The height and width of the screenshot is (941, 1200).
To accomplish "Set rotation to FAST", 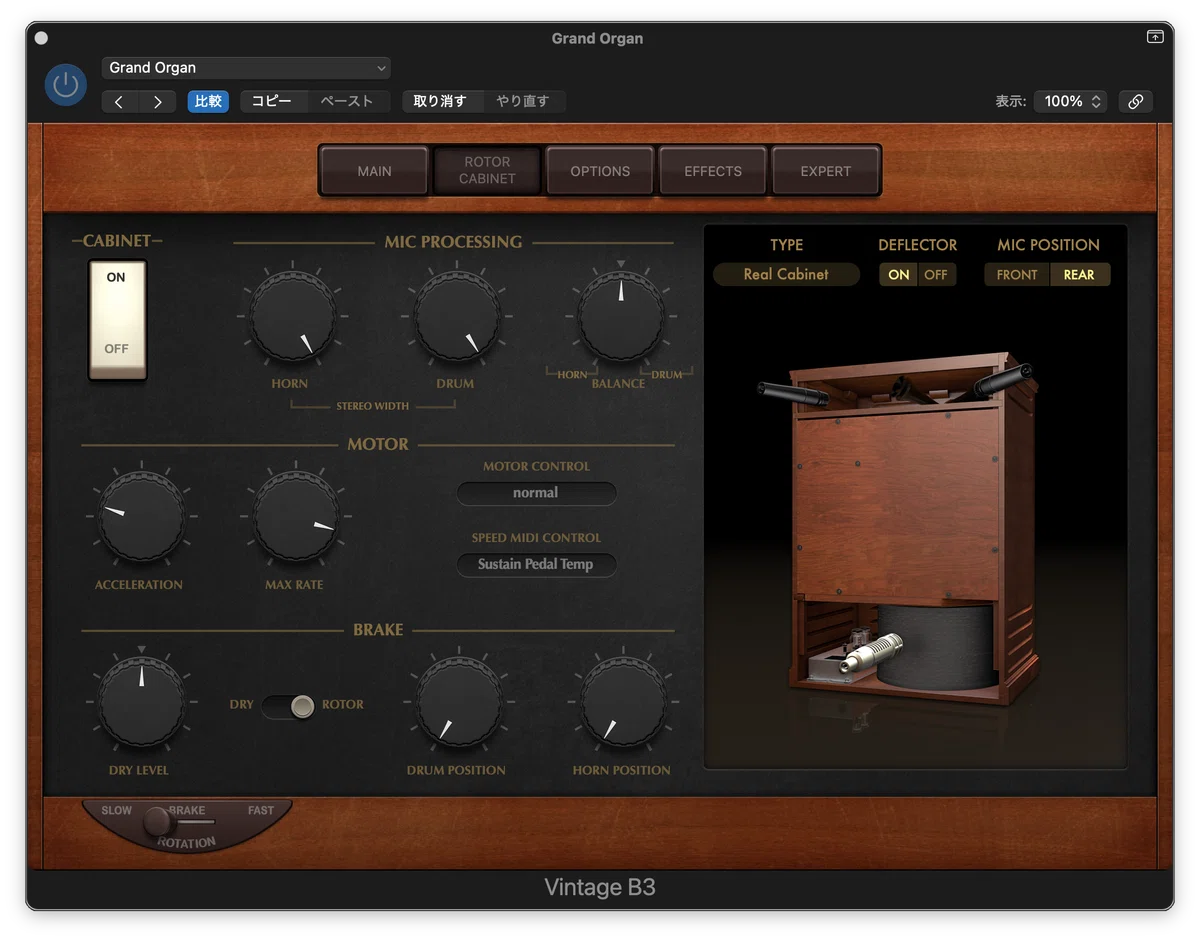I will 261,810.
